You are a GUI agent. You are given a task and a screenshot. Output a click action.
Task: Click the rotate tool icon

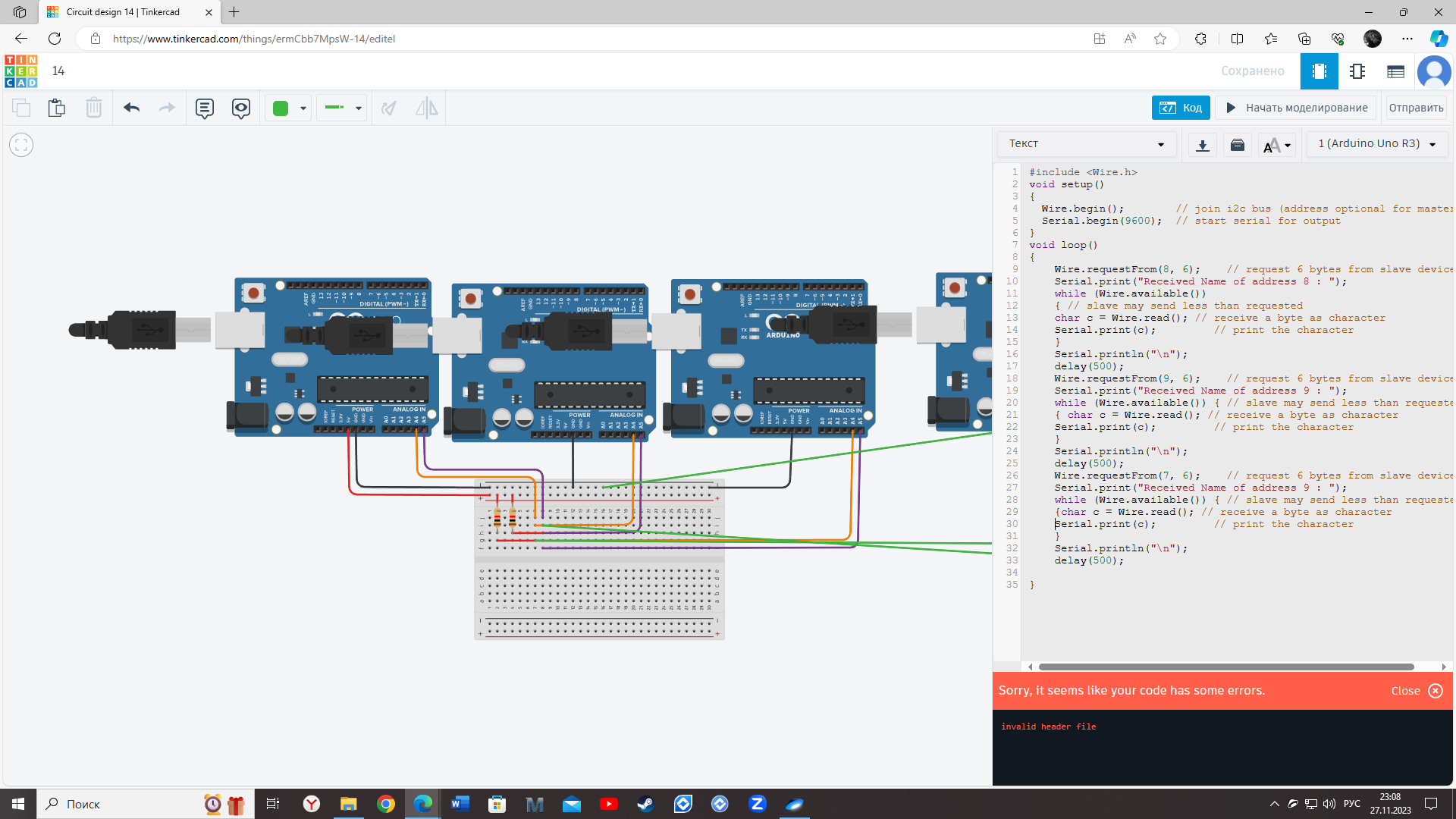click(389, 108)
